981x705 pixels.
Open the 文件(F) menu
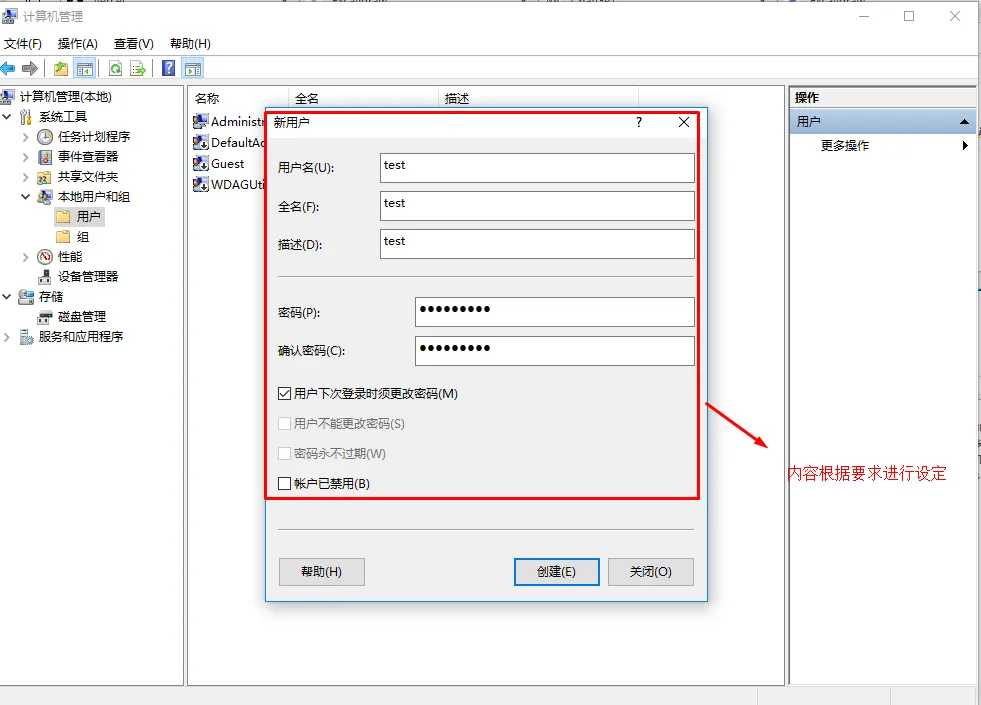(x=23, y=43)
